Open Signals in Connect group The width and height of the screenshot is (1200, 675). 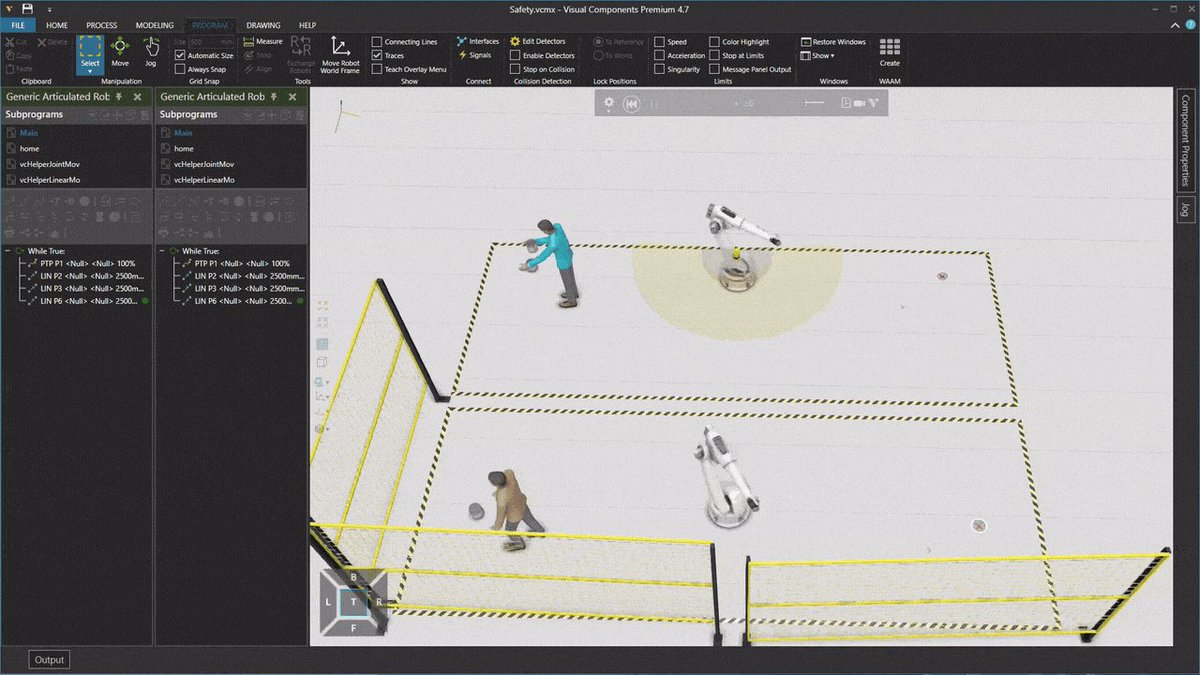tap(474, 56)
